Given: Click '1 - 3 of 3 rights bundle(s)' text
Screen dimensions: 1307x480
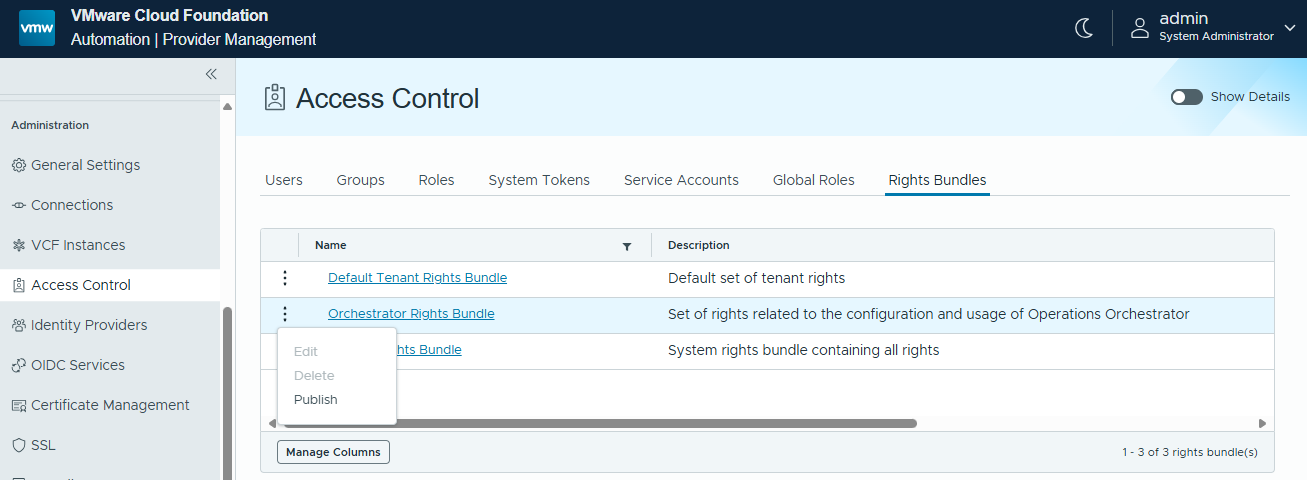Looking at the screenshot, I should coord(1190,452).
